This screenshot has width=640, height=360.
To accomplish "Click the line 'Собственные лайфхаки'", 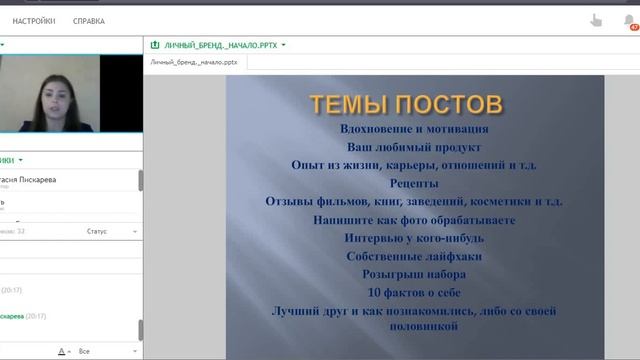I will [x=414, y=256].
